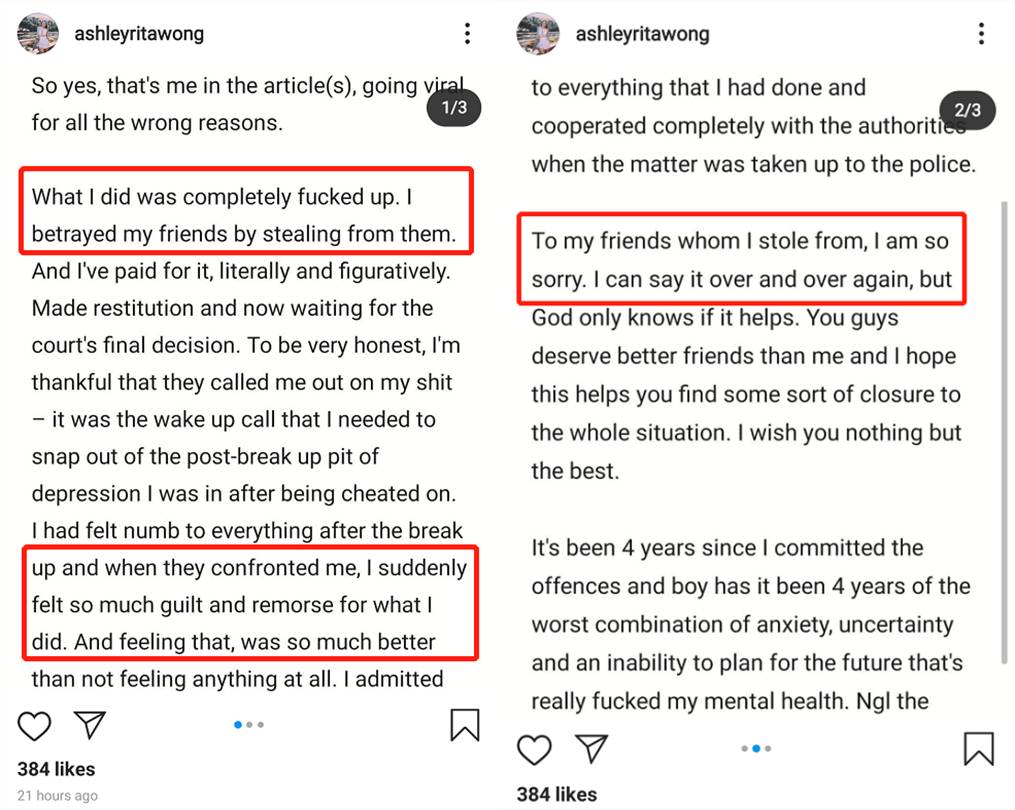1015x810 pixels.
Task: Click the left post carousel page dots
Action: point(248,724)
